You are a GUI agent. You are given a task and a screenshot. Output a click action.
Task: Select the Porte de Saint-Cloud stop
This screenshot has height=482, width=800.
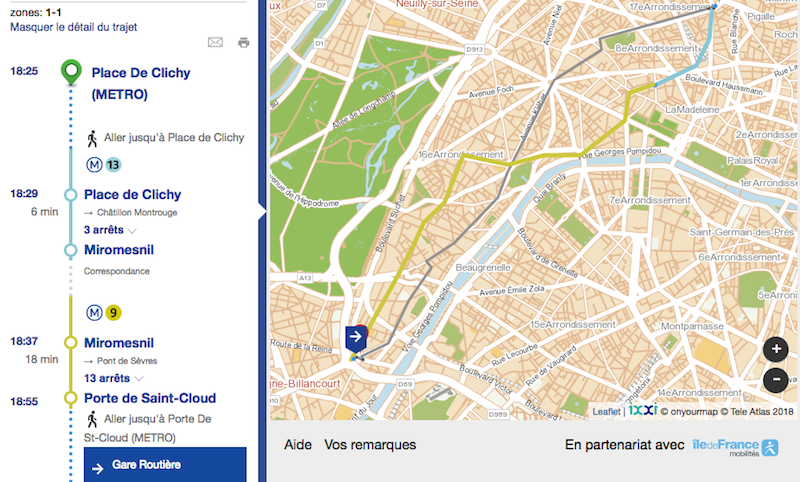[150, 398]
